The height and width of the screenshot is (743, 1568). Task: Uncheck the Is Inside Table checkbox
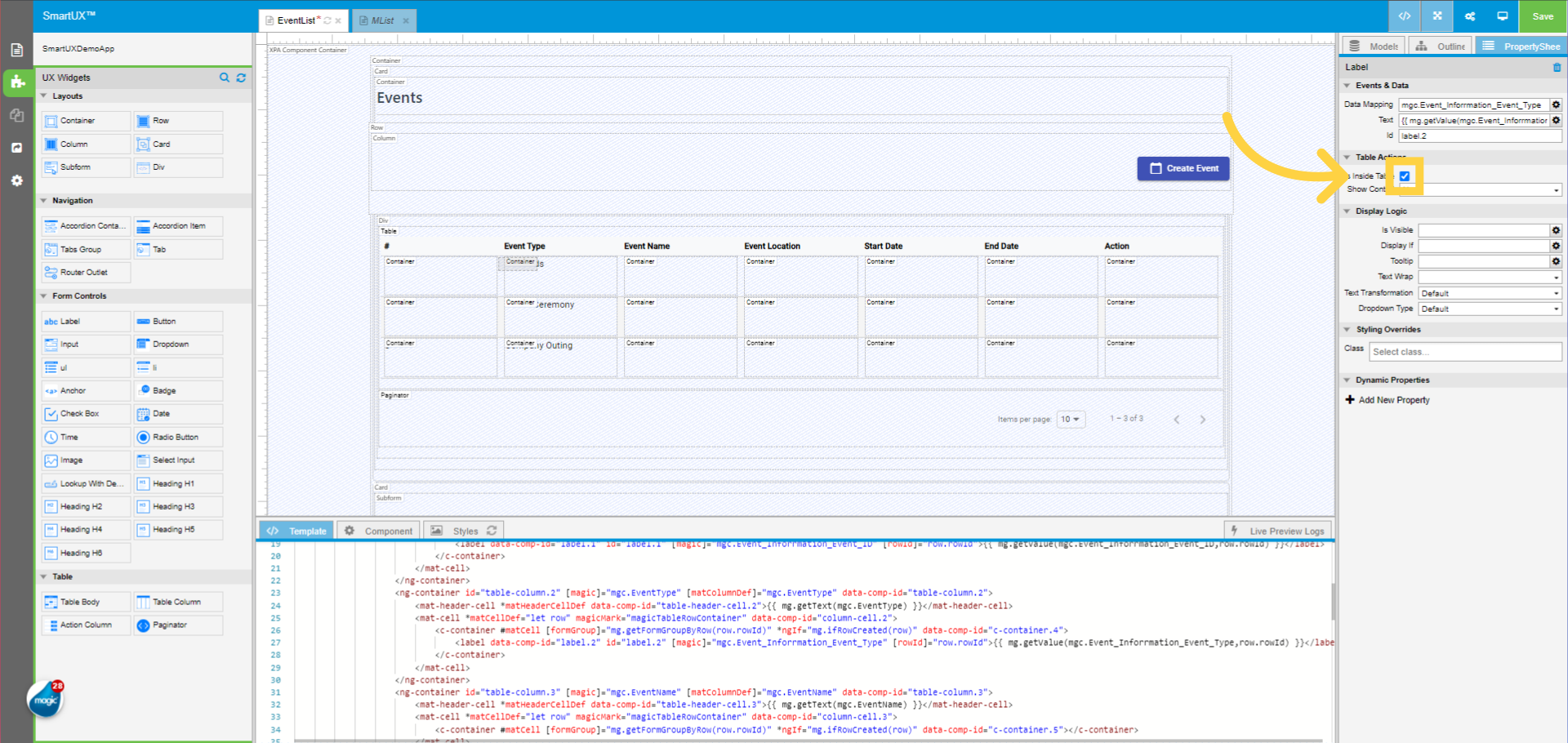coord(1405,176)
